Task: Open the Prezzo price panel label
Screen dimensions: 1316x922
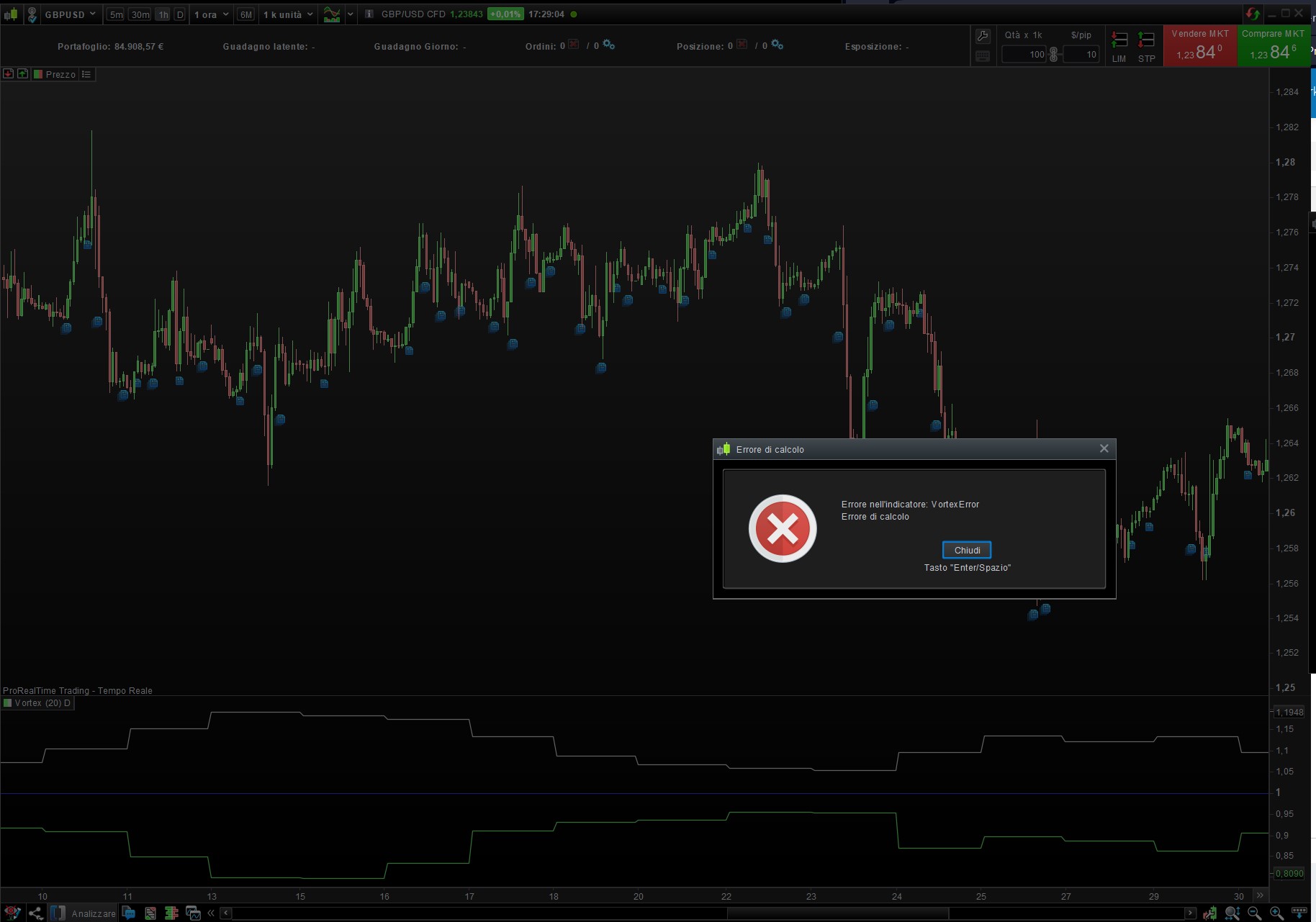Action: 55,74
